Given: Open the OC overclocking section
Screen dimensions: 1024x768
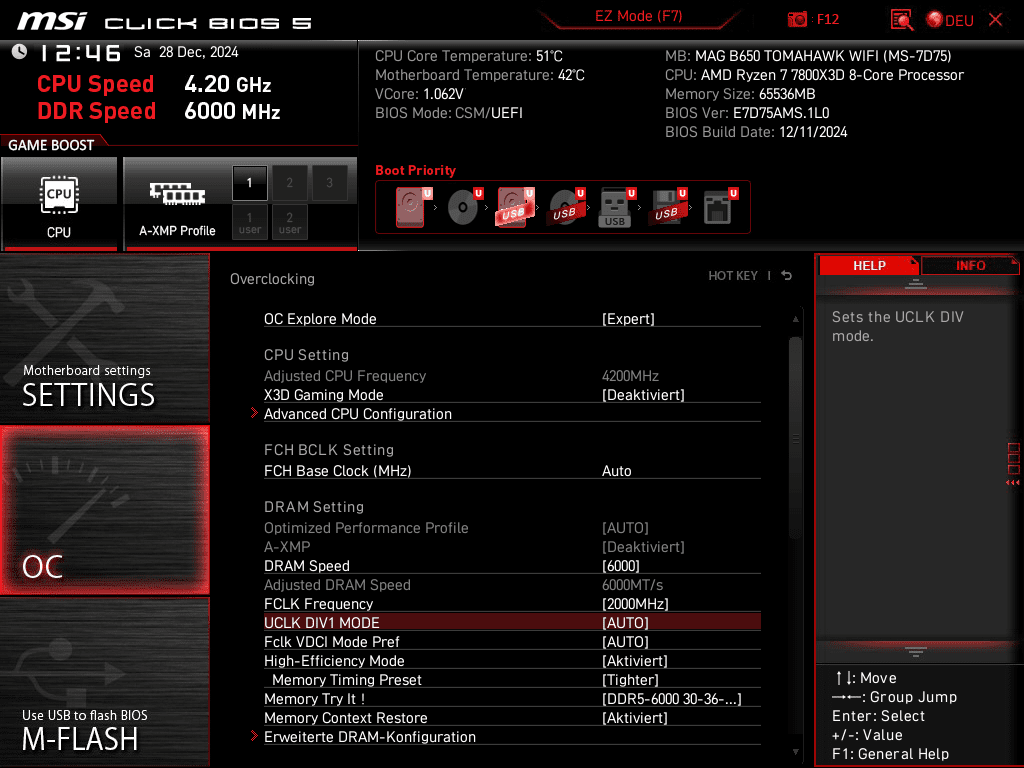Looking at the screenshot, I should [104, 511].
